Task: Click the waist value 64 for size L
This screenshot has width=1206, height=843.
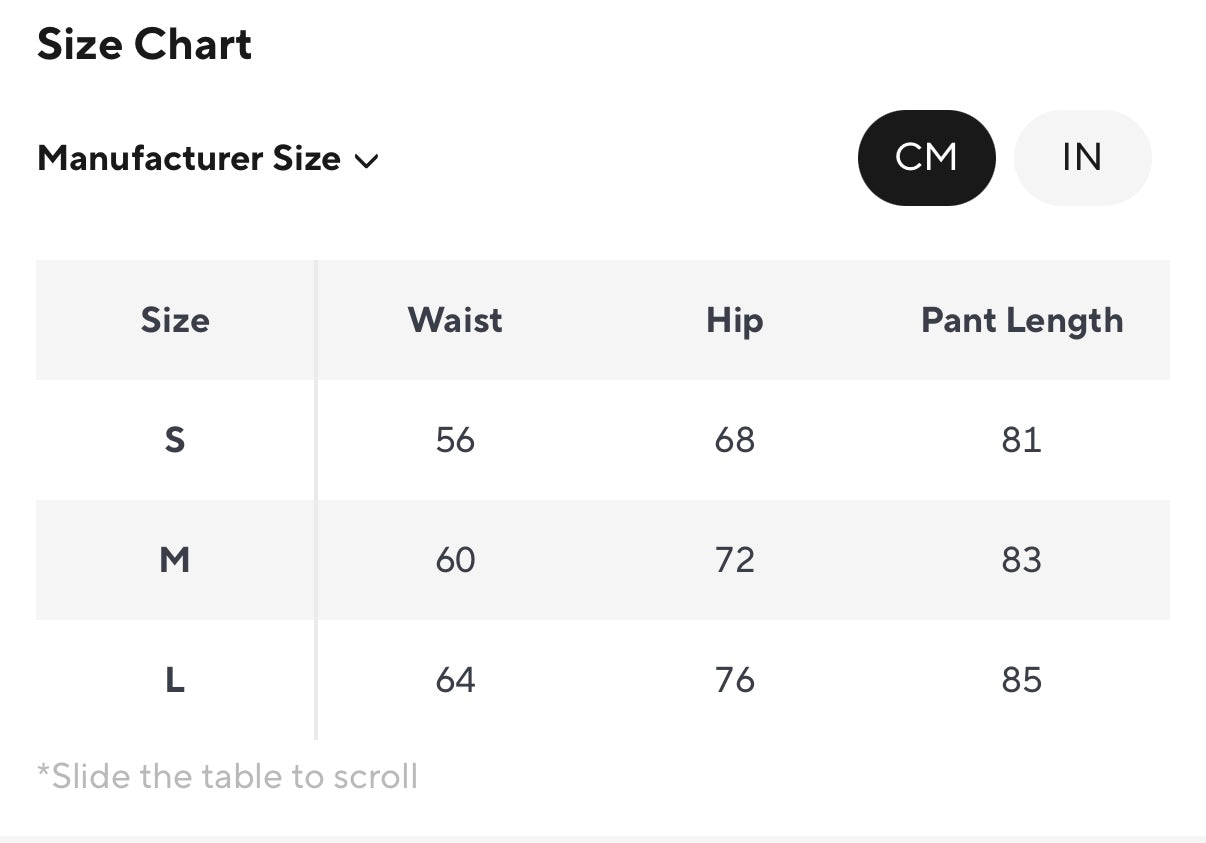Action: [455, 680]
